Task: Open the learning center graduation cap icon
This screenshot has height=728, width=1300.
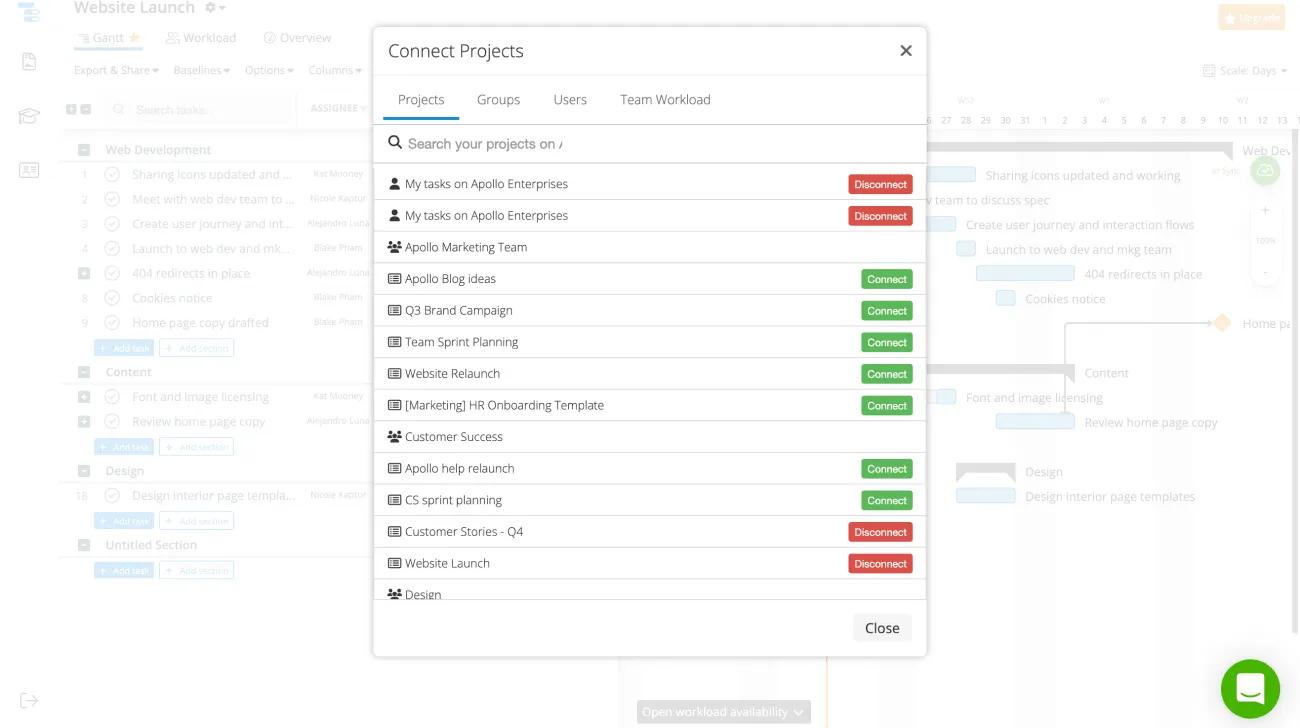Action: click(x=29, y=115)
